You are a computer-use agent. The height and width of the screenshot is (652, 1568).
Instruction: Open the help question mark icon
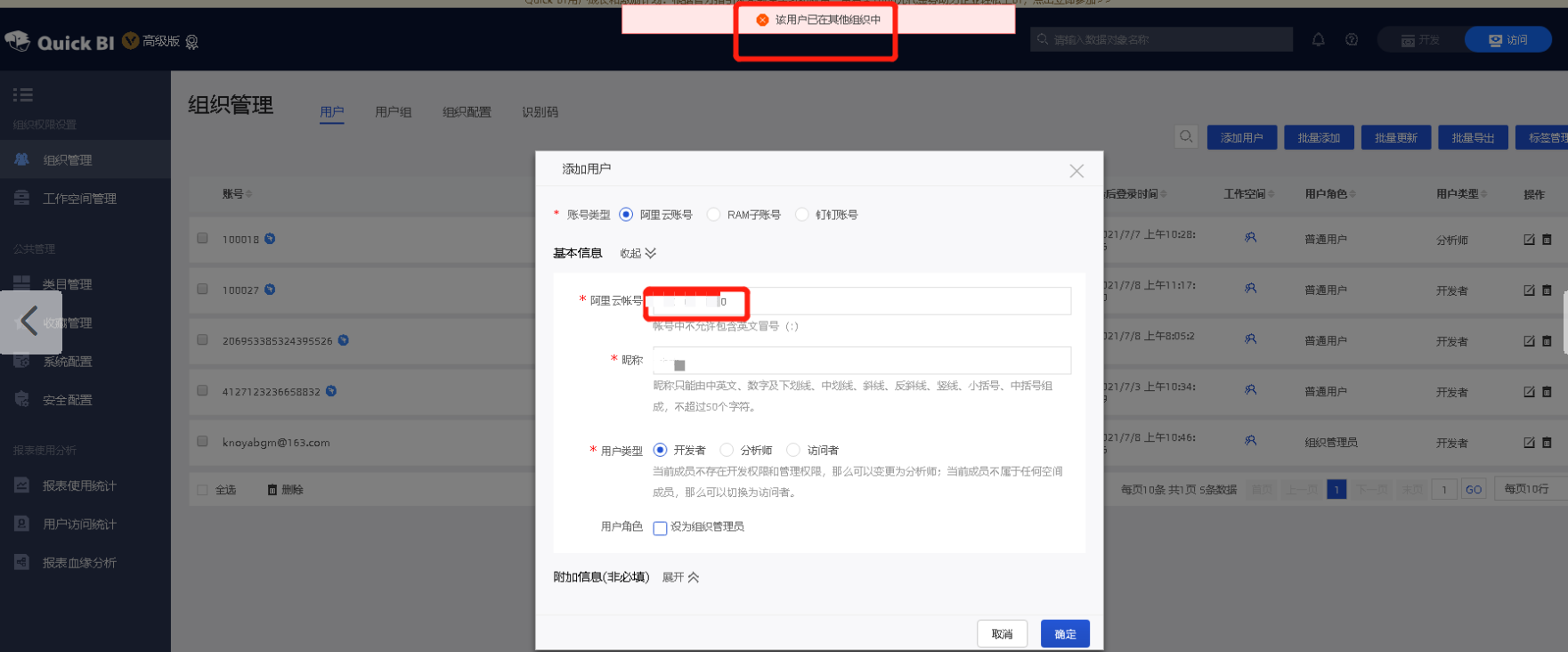1352,39
